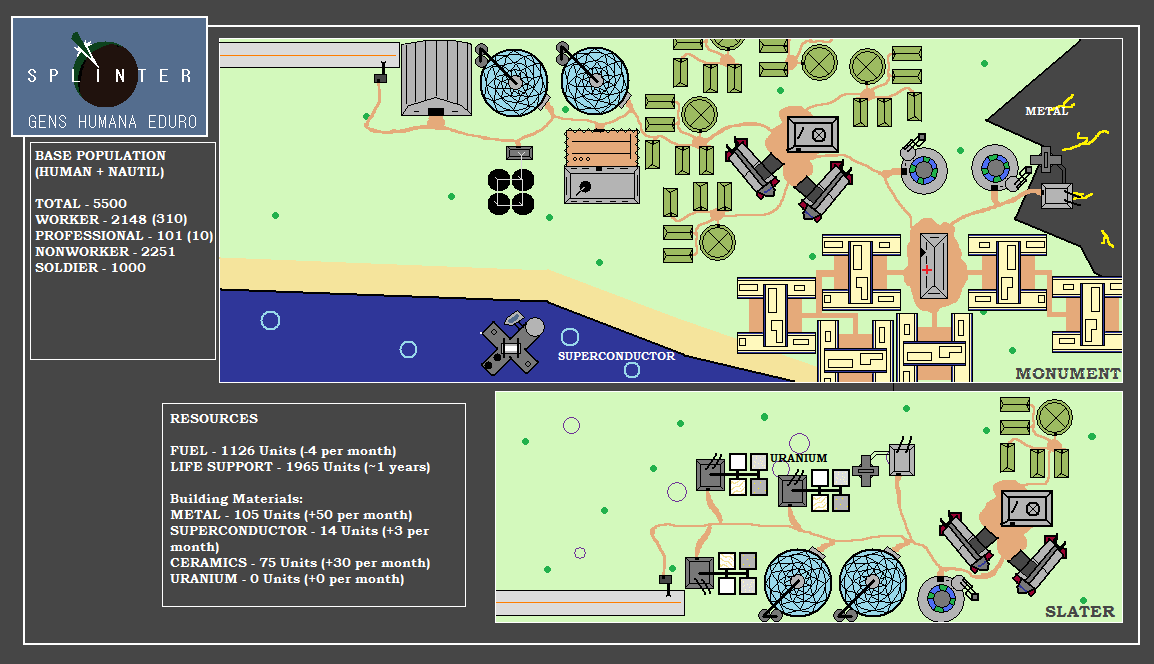Click the FUEL resource line

[x=283, y=451]
